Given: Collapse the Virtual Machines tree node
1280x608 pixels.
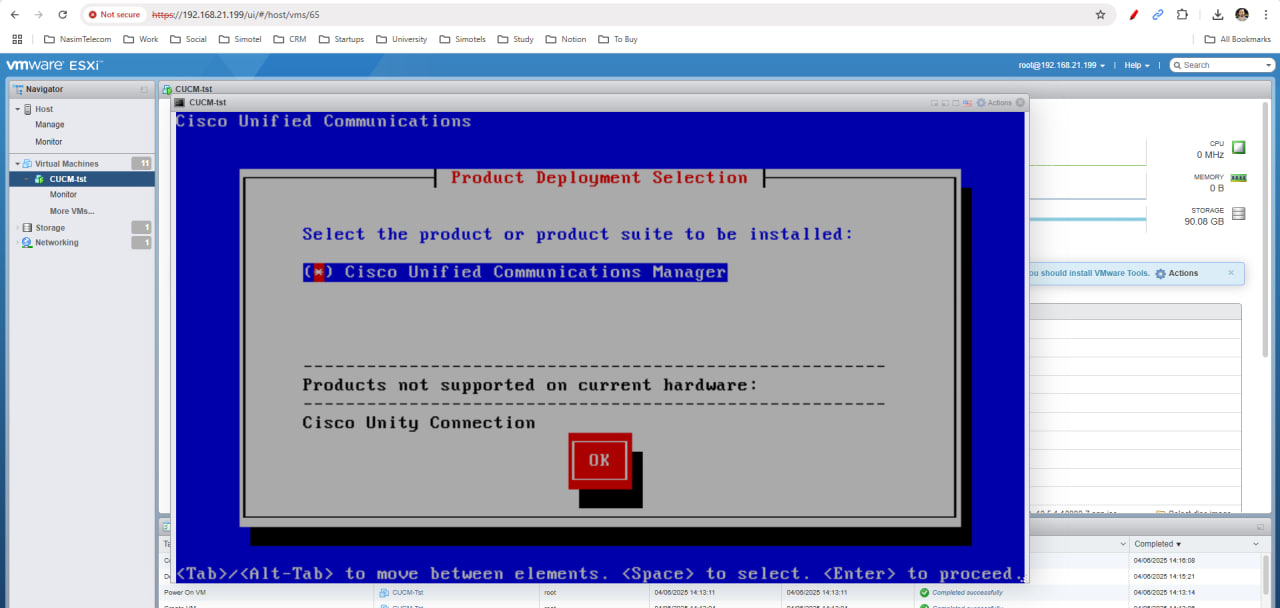Looking at the screenshot, I should pyautogui.click(x=17, y=163).
